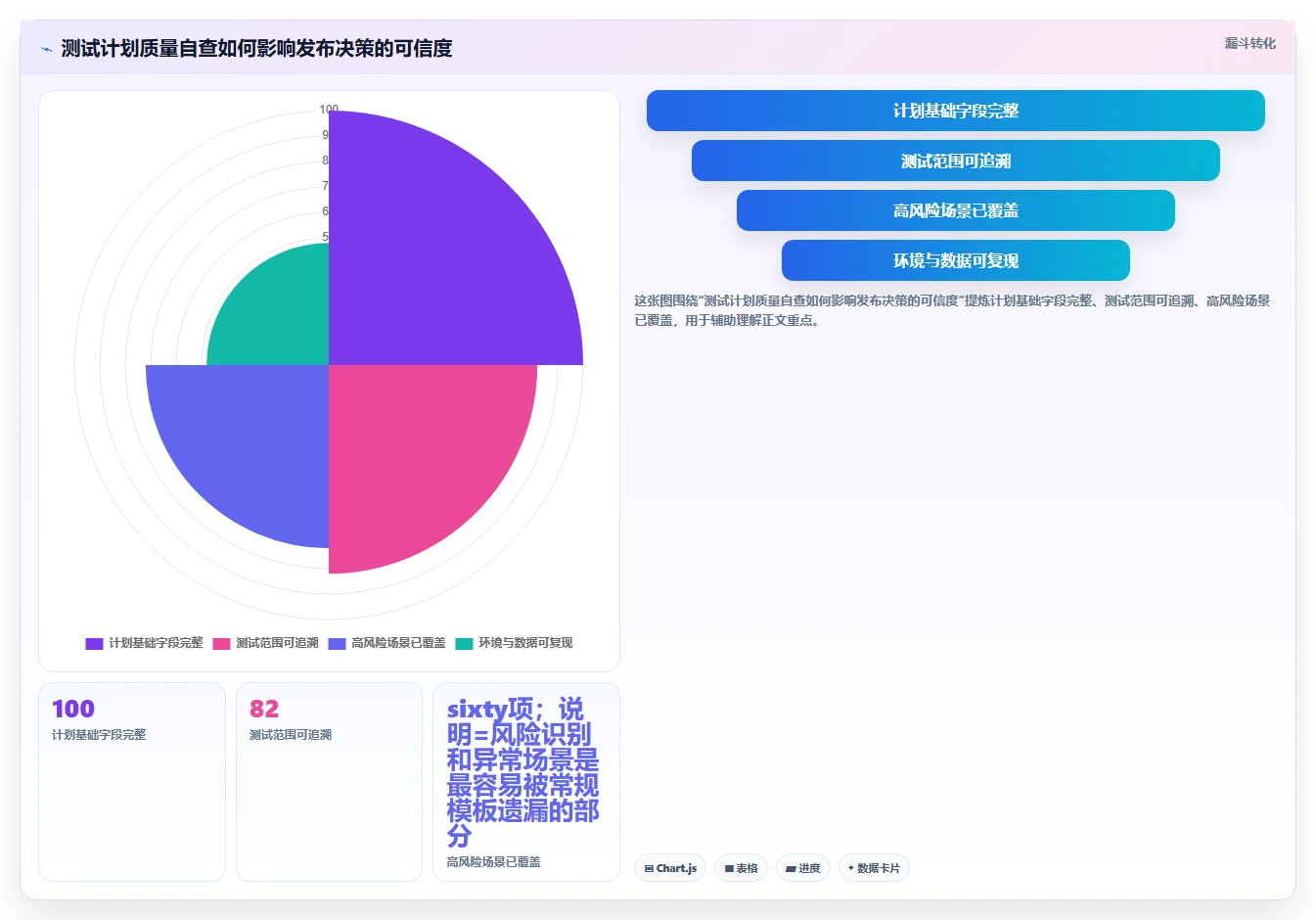Click the 数据卡片 chip's sparkle icon

pos(851,868)
